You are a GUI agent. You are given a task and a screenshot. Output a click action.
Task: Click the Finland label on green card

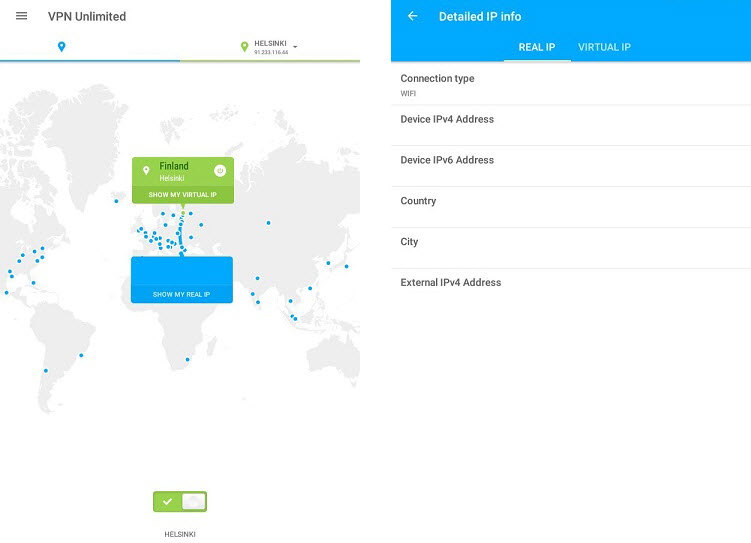(174, 166)
